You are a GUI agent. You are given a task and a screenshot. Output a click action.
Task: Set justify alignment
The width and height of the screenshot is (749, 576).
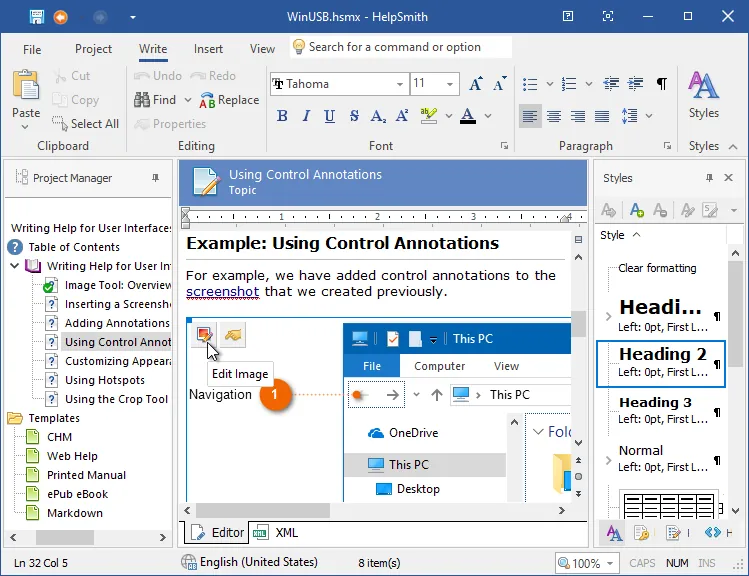pyautogui.click(x=602, y=116)
